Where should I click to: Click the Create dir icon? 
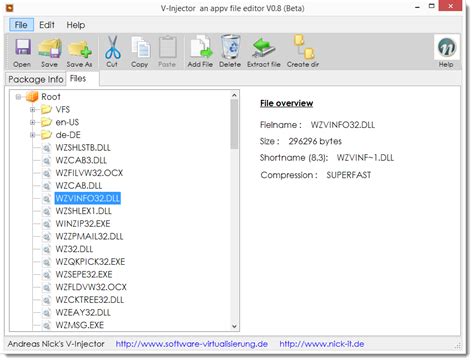(304, 47)
